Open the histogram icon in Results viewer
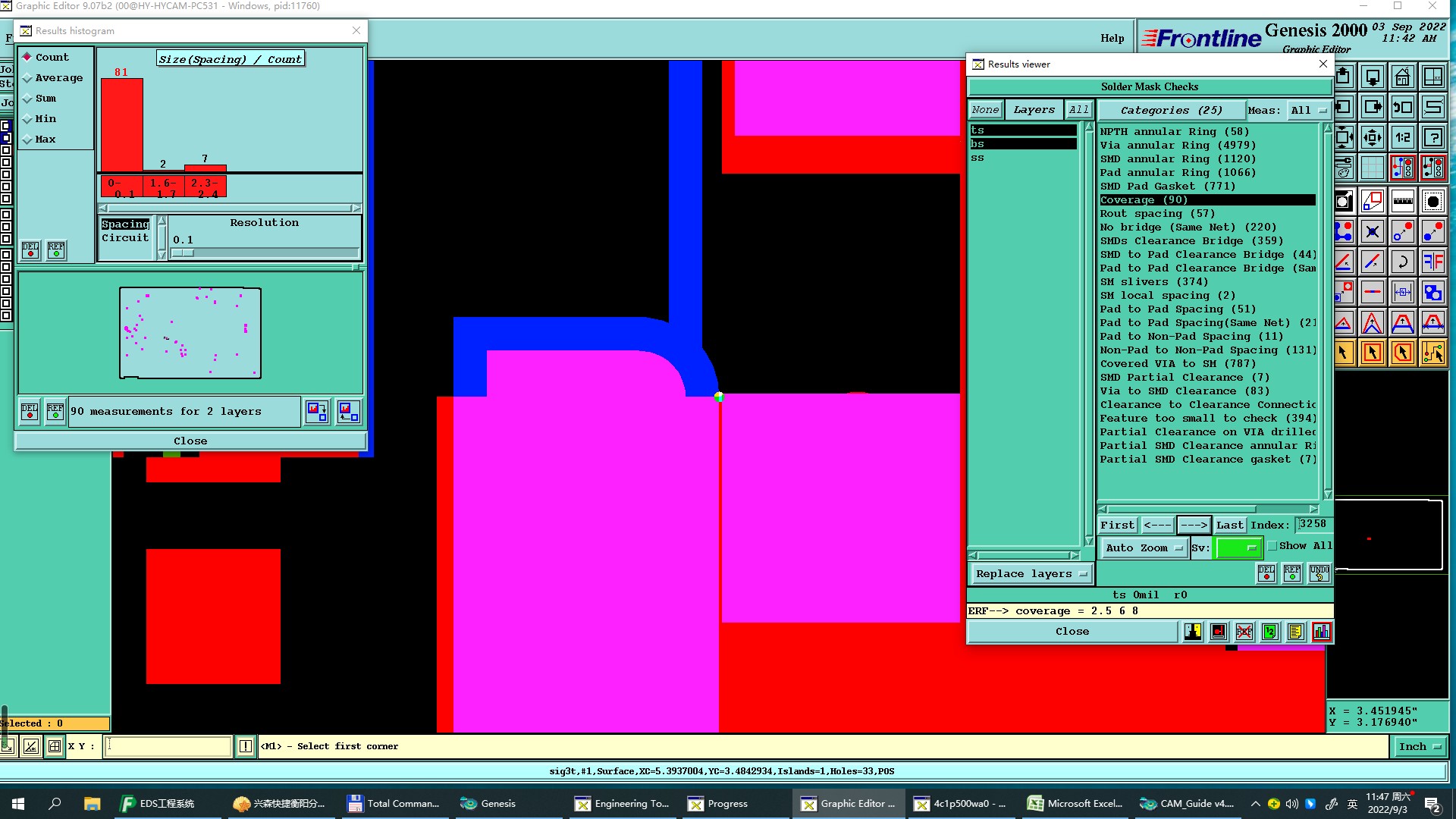The height and width of the screenshot is (819, 1456). click(1321, 632)
